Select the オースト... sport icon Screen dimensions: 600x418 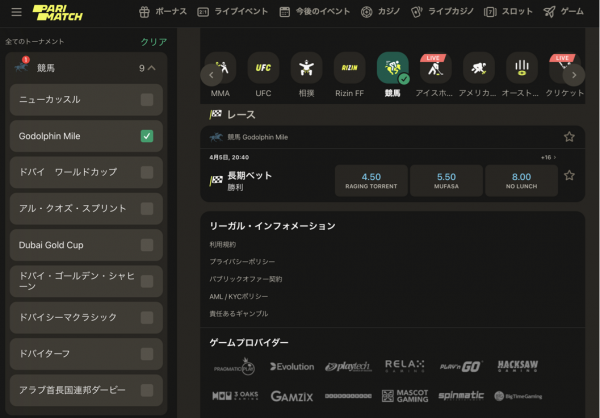click(x=522, y=68)
